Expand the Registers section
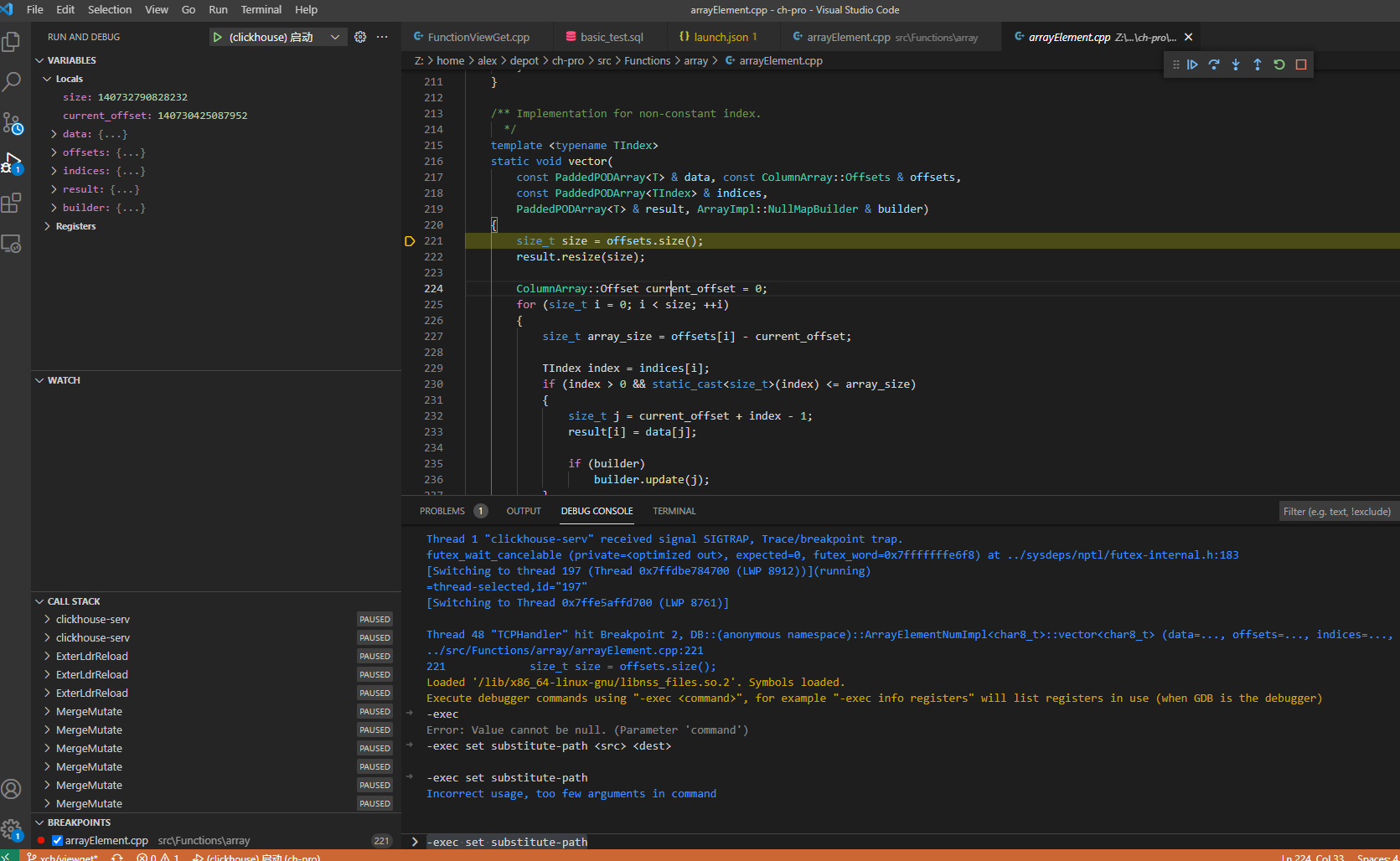1400x861 pixels. pyautogui.click(x=48, y=226)
